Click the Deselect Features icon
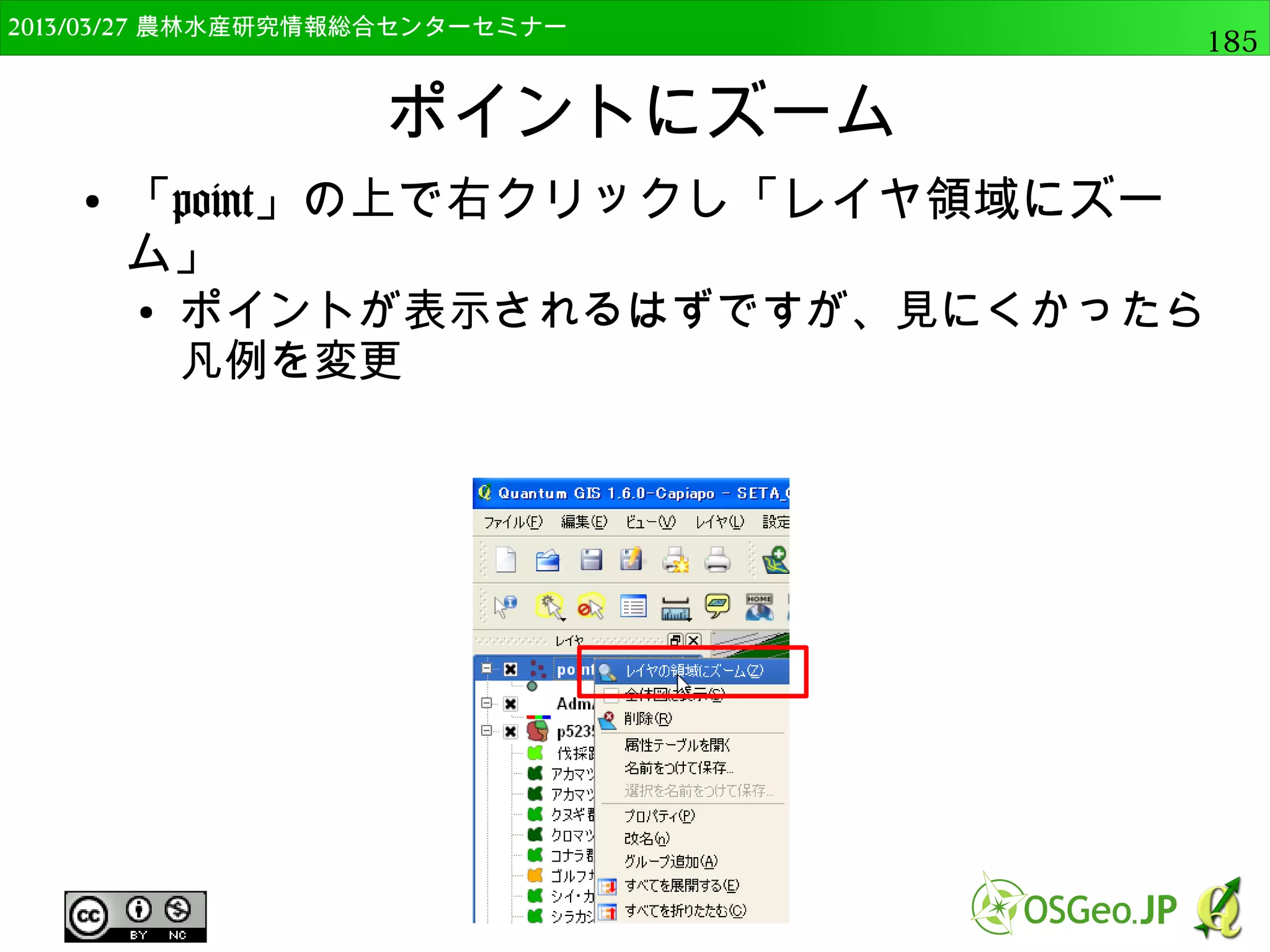The height and width of the screenshot is (952, 1270). [x=591, y=607]
